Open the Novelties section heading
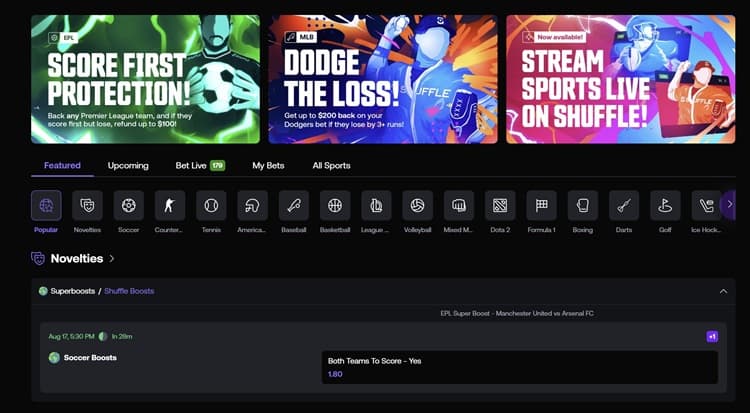Image resolution: width=750 pixels, height=413 pixels. (77, 258)
